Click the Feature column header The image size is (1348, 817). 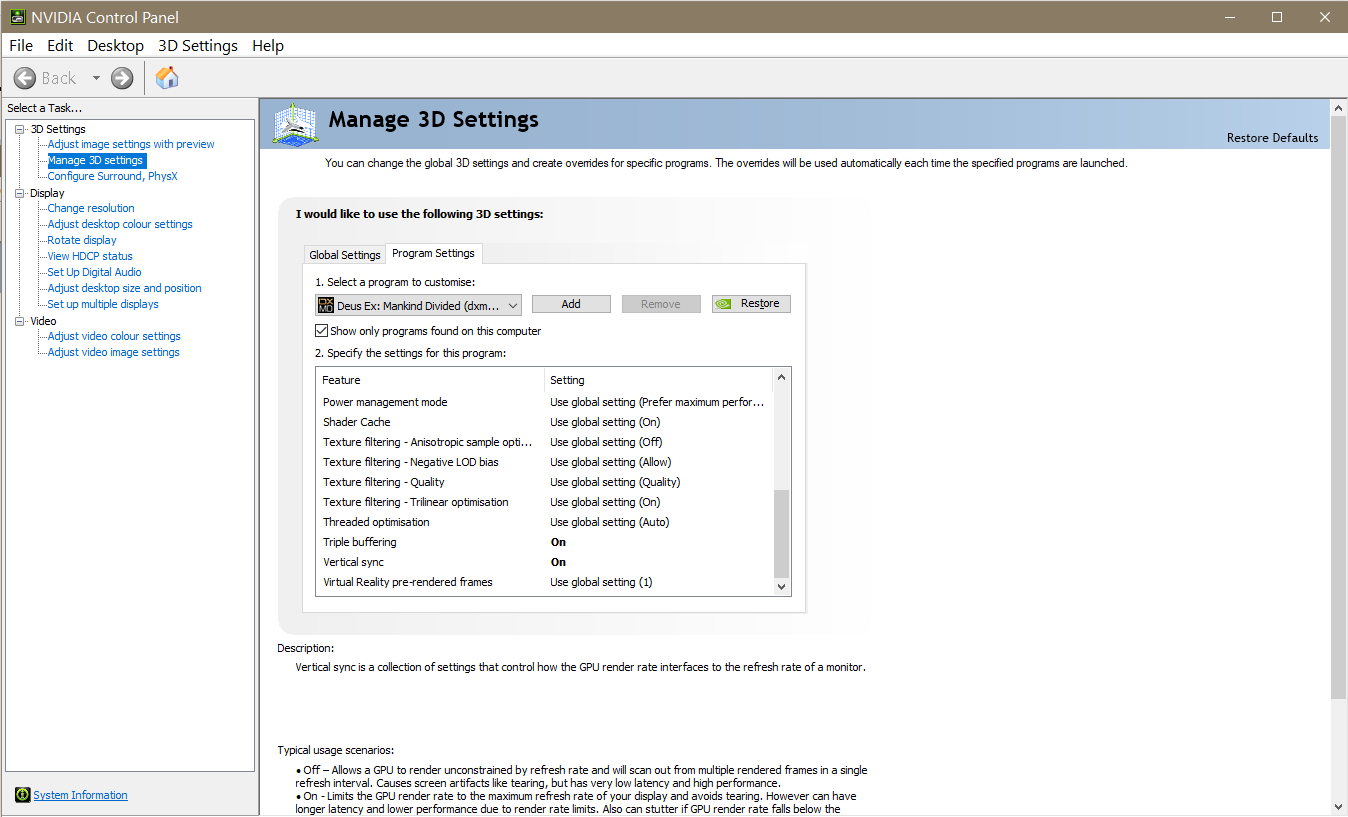pyautogui.click(x=430, y=380)
